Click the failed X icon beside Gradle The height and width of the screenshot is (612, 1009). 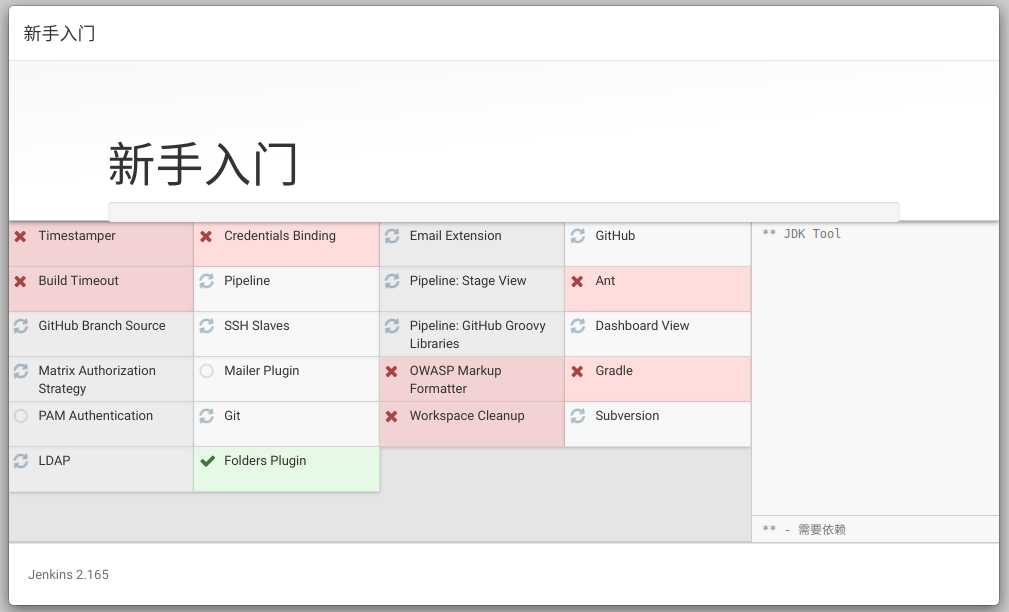[x=577, y=371]
